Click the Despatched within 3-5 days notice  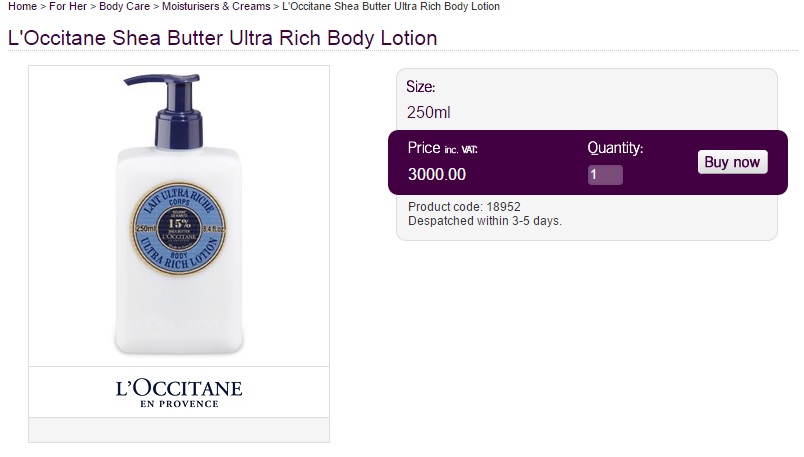(485, 220)
